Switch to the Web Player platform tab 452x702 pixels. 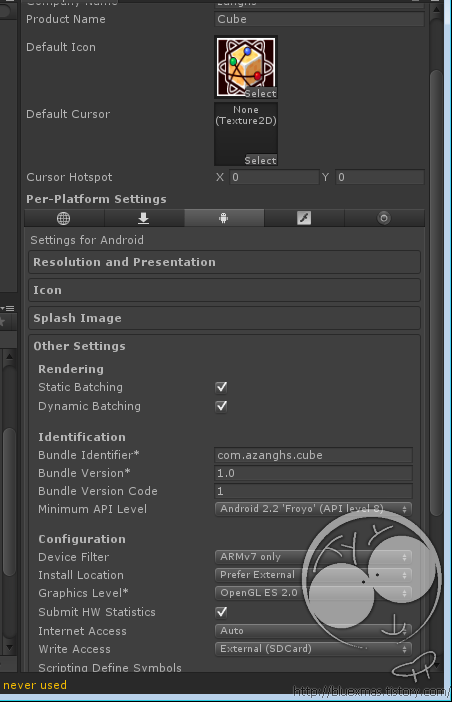pos(64,218)
